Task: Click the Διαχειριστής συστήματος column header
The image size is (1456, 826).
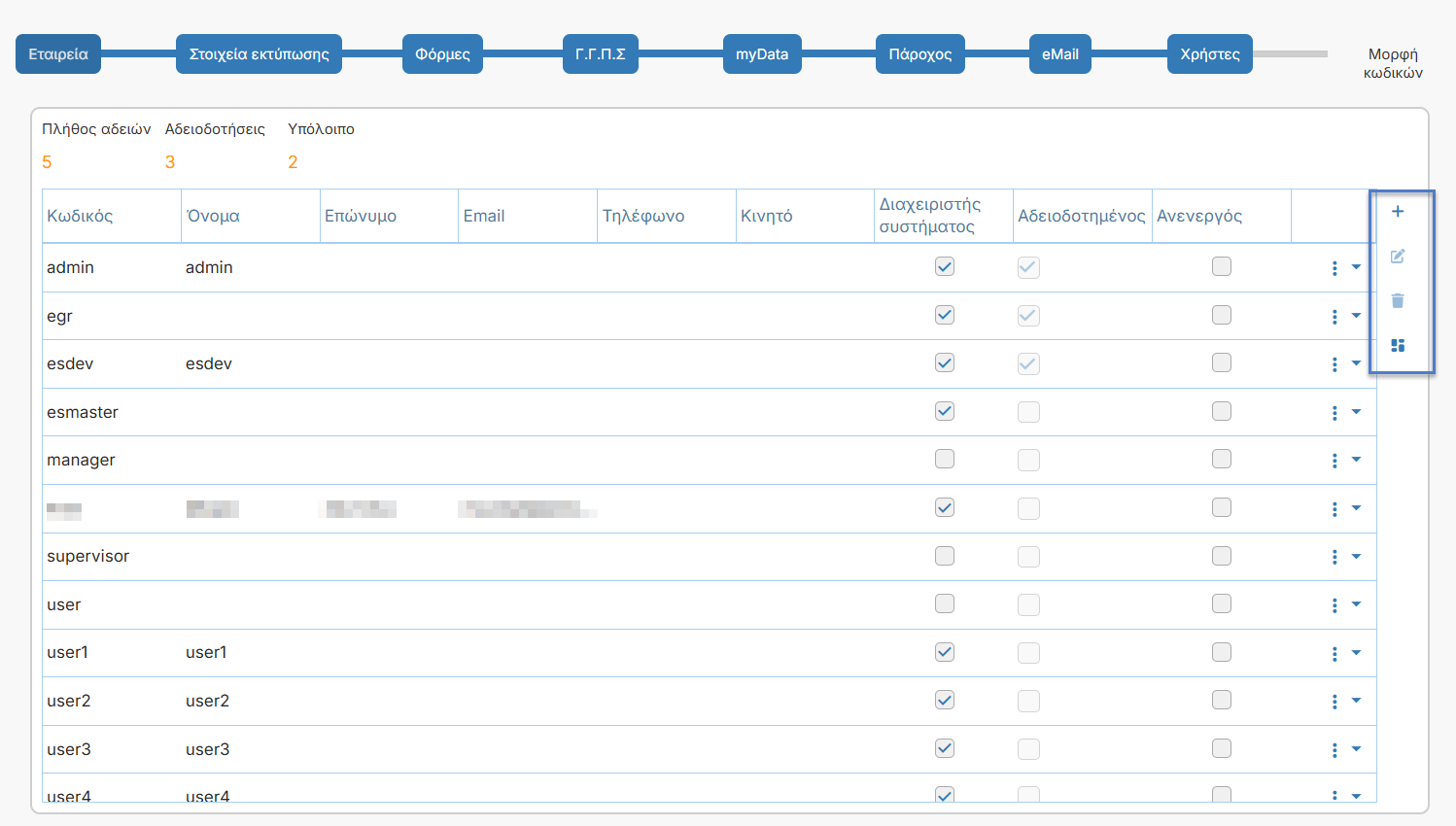Action: point(944,216)
